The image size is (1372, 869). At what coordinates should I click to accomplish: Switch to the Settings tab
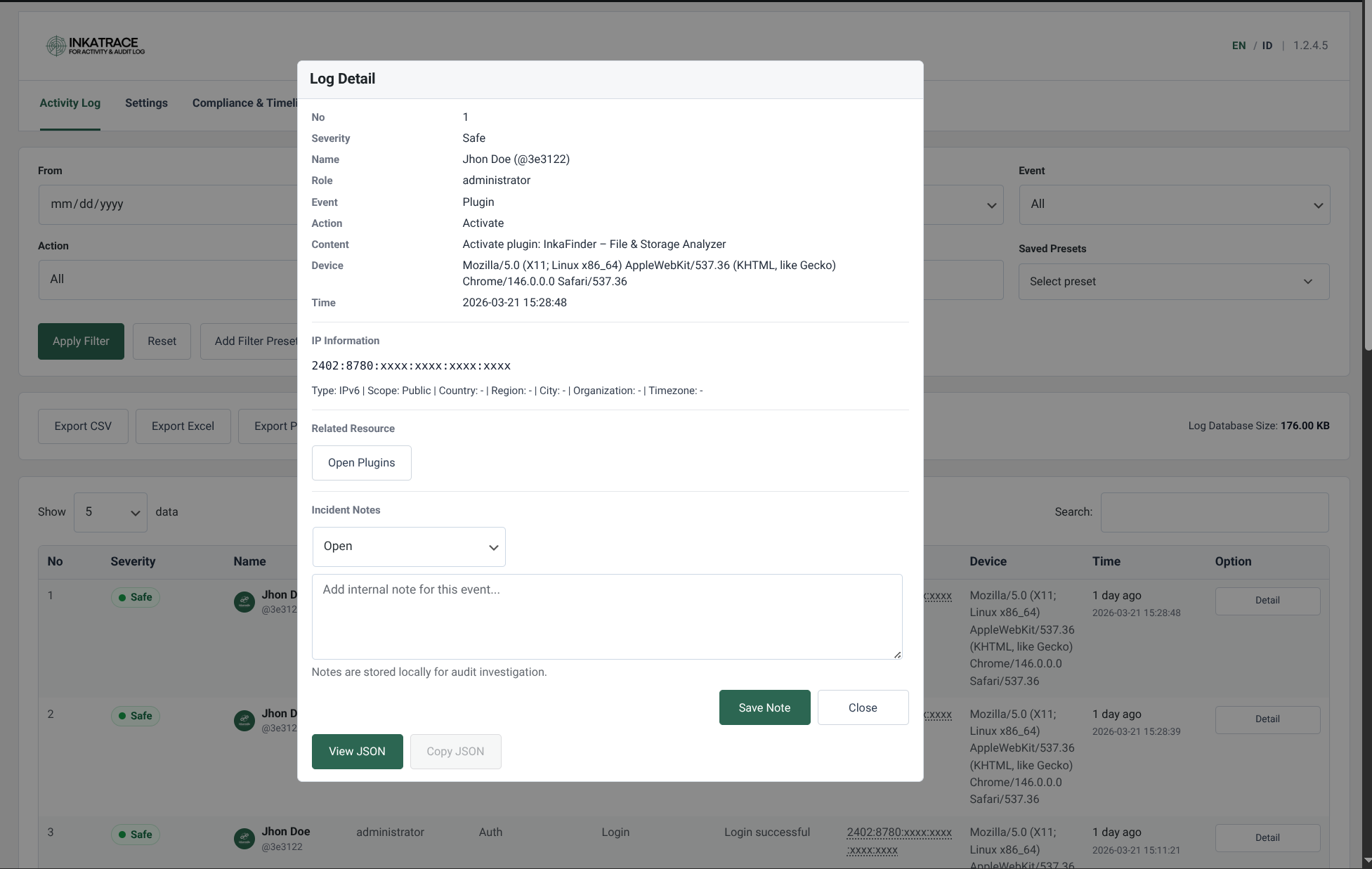click(146, 103)
